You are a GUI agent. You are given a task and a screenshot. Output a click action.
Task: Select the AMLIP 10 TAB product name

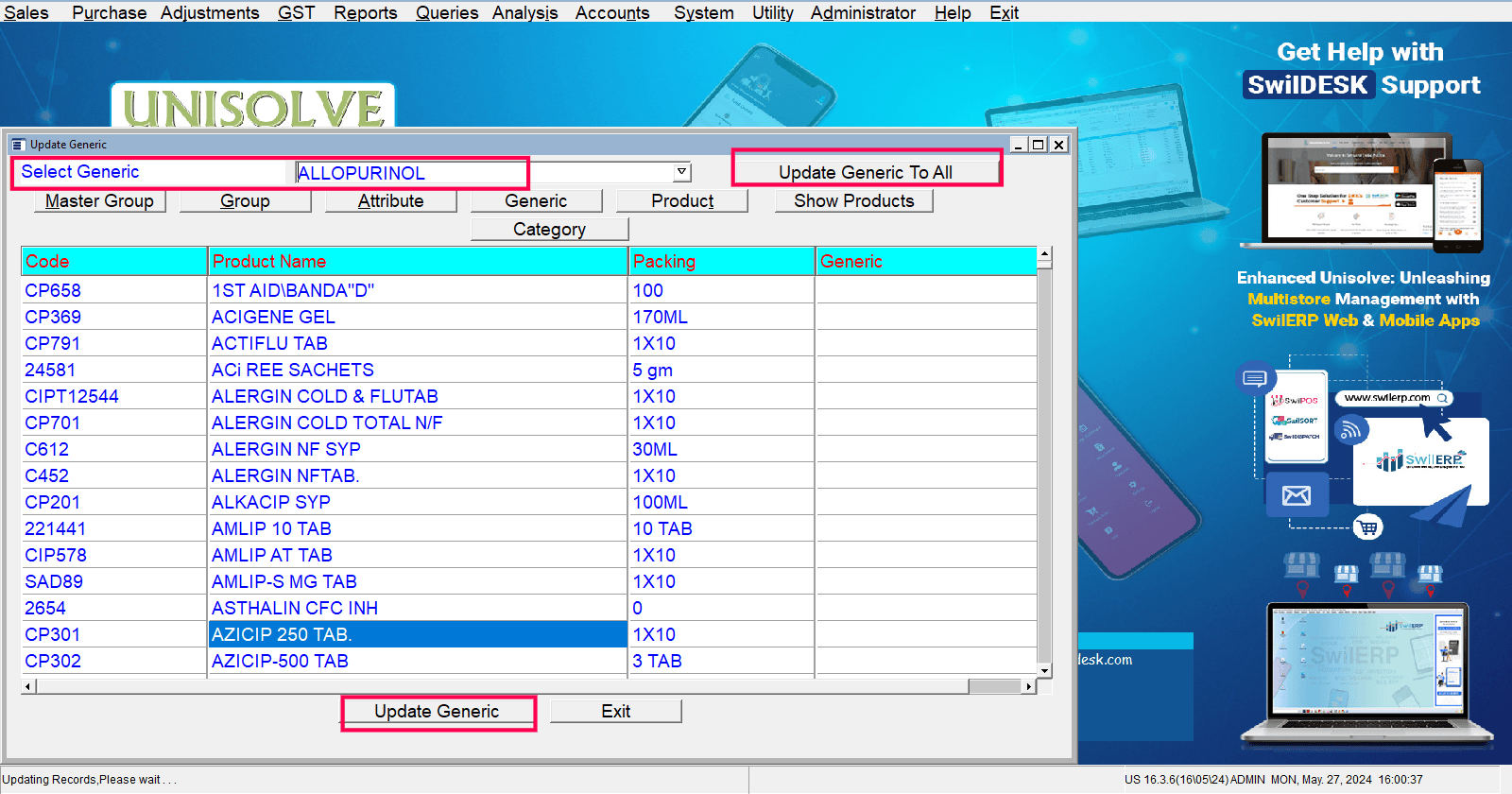coord(271,528)
